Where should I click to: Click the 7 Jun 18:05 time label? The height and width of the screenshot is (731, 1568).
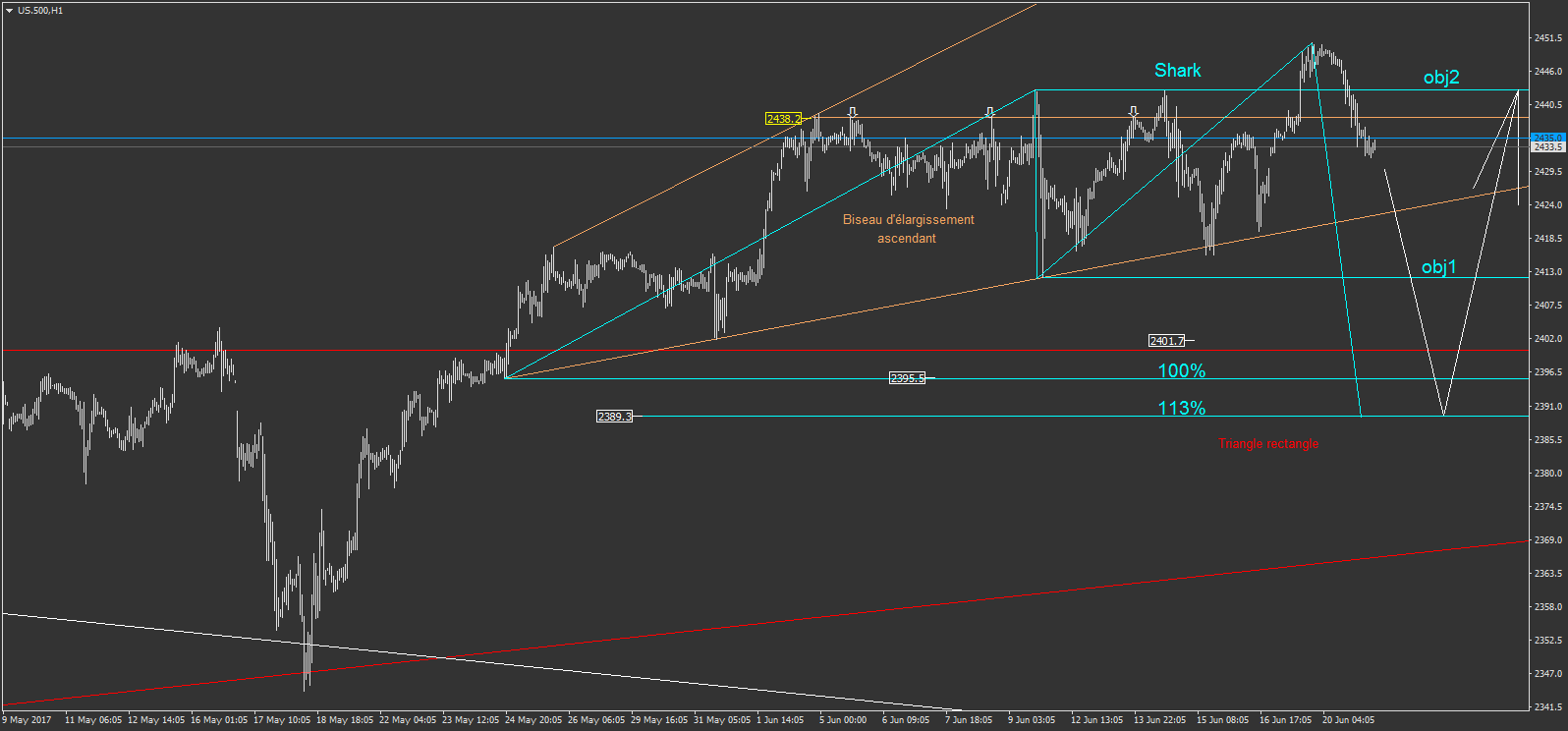click(x=969, y=720)
